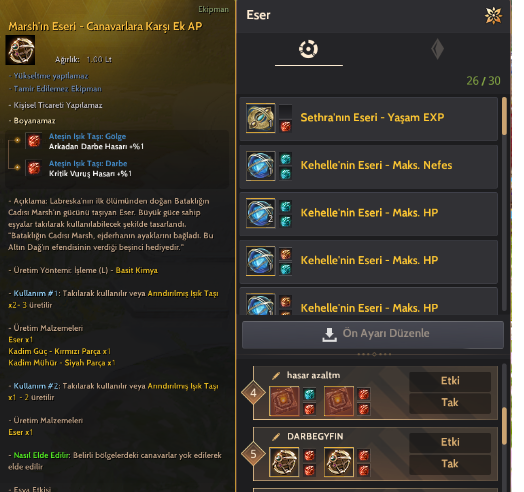Switch to the circular artifact tab

[x=308, y=49]
